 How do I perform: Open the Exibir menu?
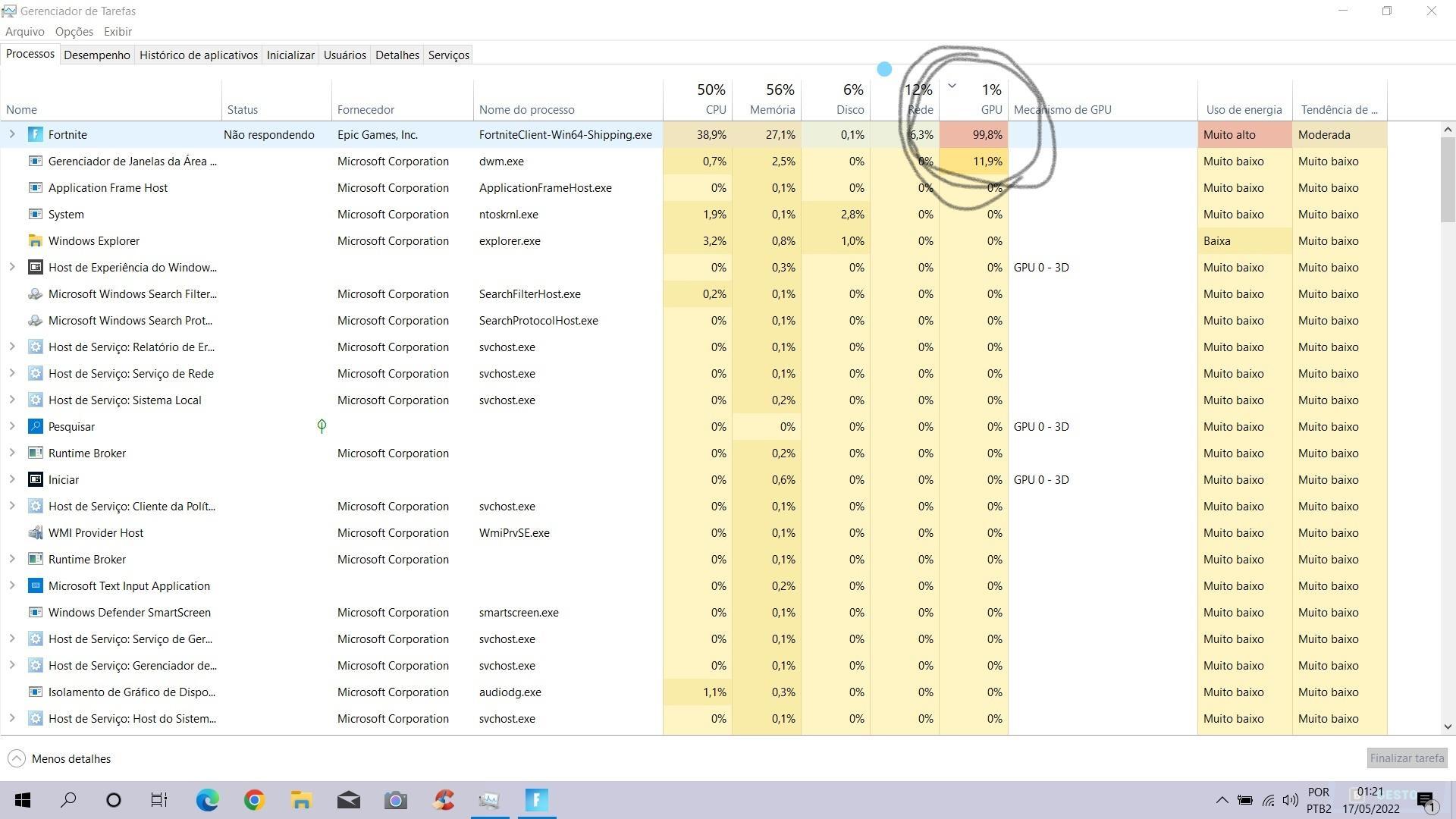pyautogui.click(x=118, y=32)
